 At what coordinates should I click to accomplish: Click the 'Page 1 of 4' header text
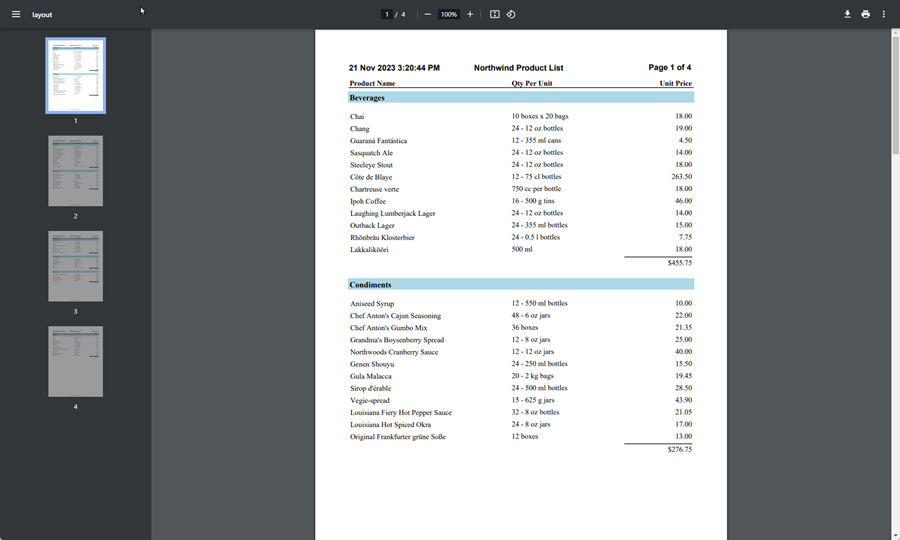tap(669, 67)
